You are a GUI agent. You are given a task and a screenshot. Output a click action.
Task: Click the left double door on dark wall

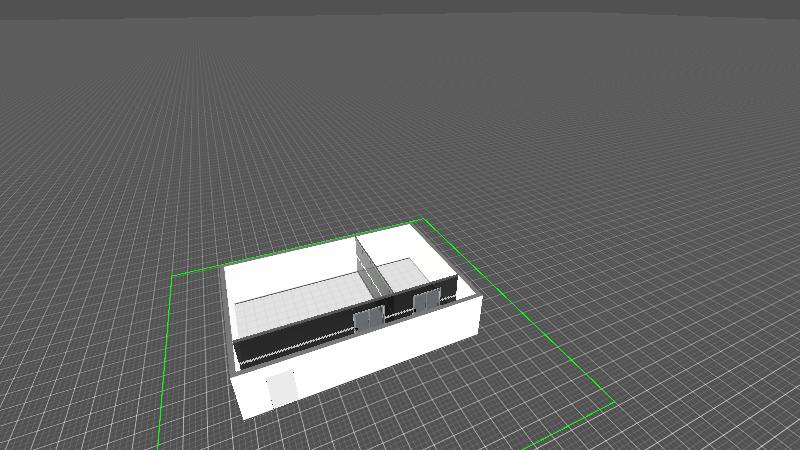[367, 320]
